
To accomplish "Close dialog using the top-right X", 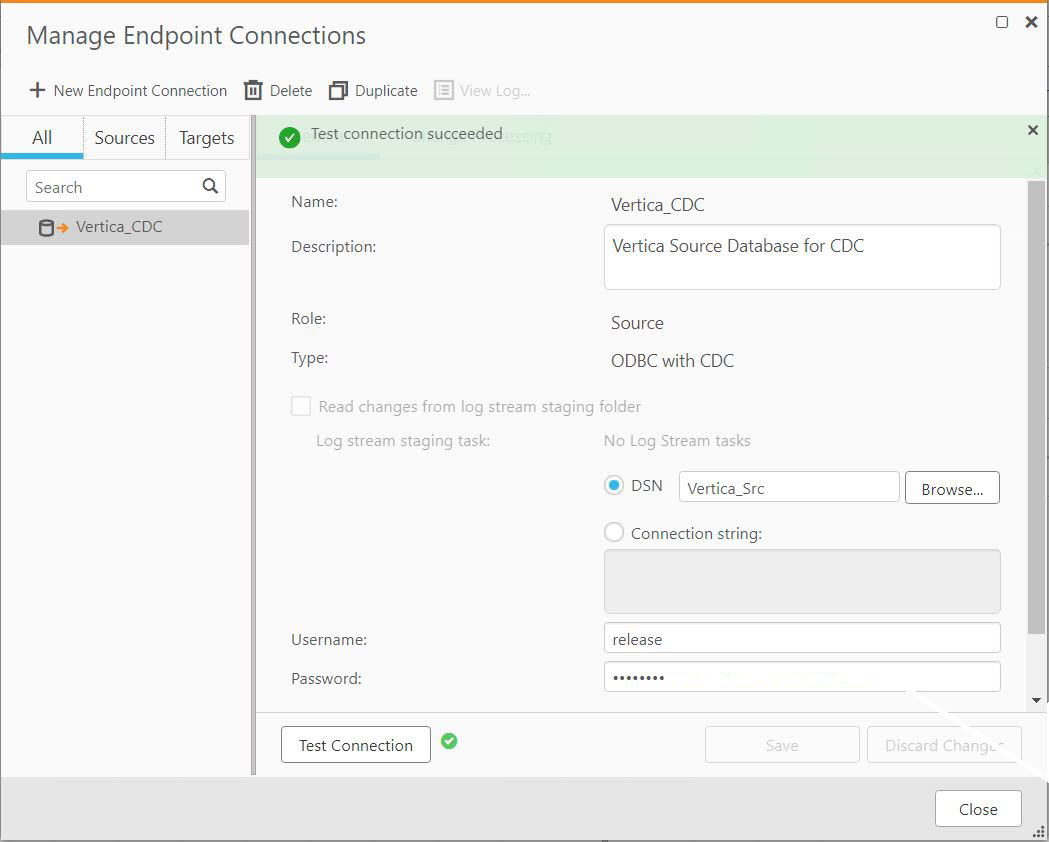I will point(1031,22).
